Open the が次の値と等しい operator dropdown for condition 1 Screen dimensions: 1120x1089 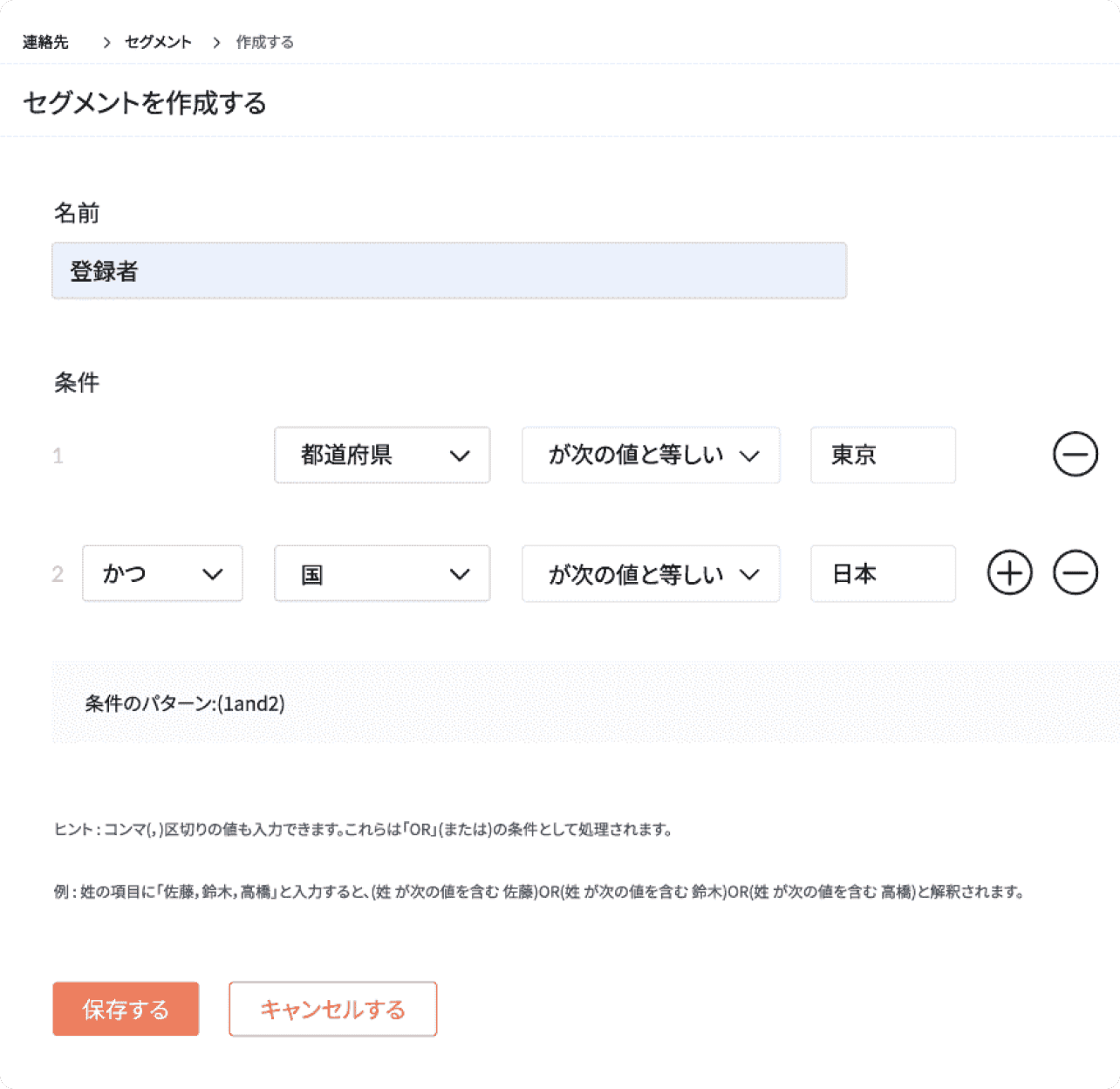click(x=651, y=455)
